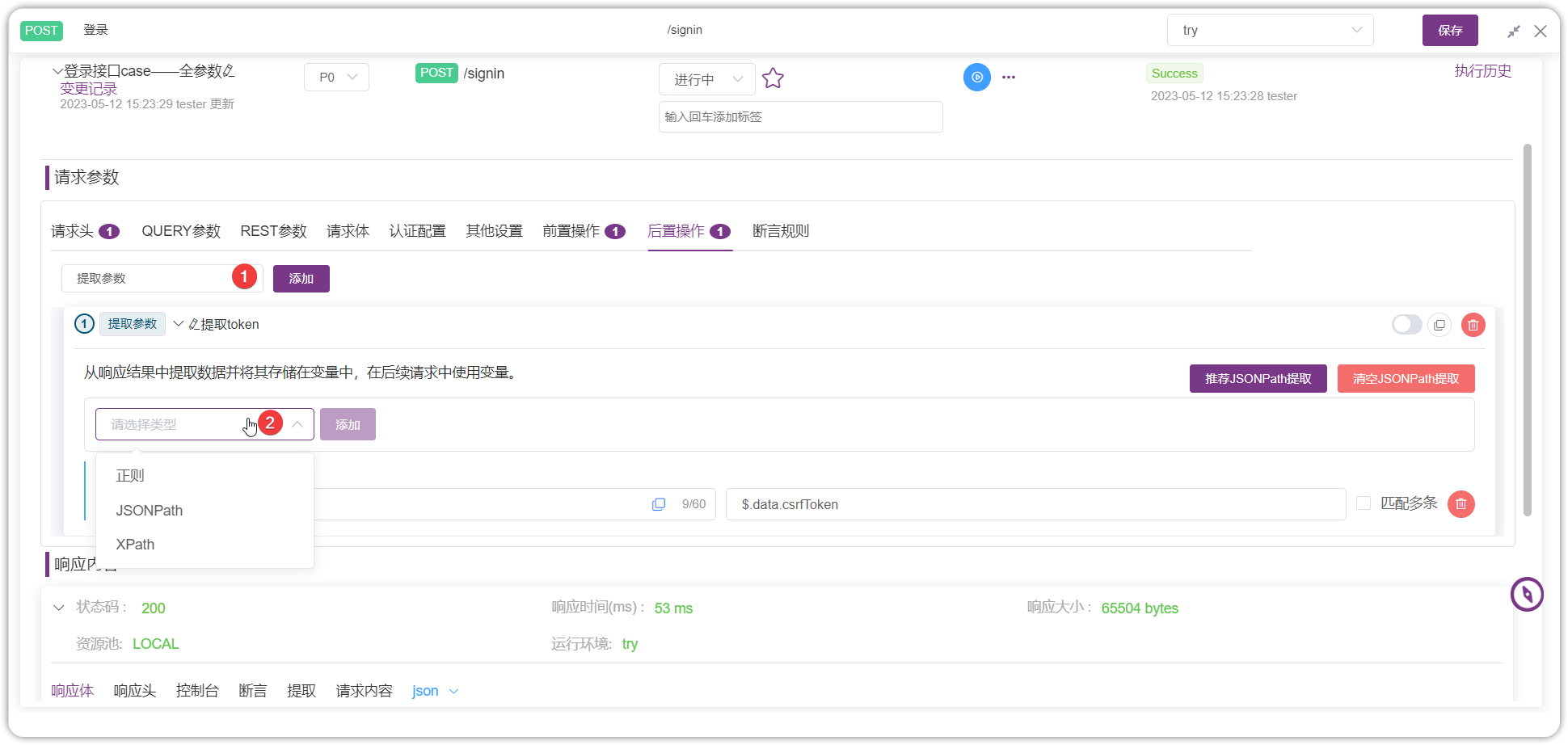The width and height of the screenshot is (1568, 745).
Task: Open the floating purple circle icon
Action: pos(1527,595)
